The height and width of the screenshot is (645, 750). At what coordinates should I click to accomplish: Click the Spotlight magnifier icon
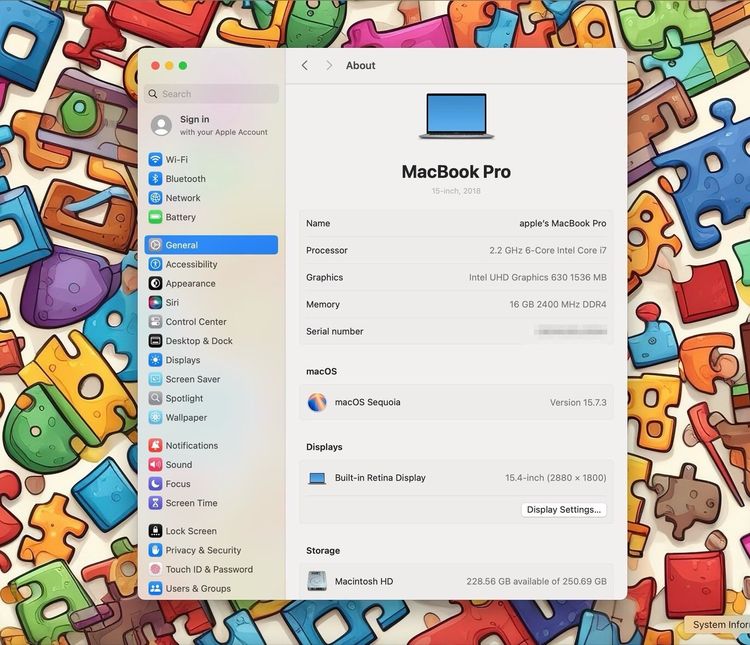pos(155,398)
